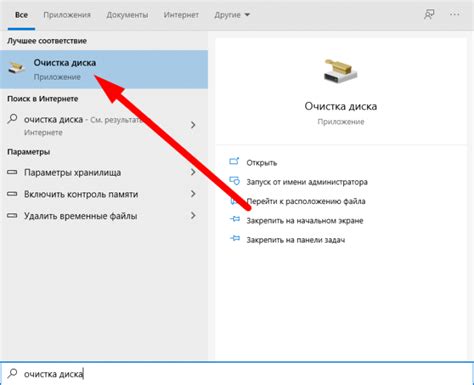Click large Очистка диска app icon in preview
Viewport: 474px width, 385px height.
tap(340, 70)
